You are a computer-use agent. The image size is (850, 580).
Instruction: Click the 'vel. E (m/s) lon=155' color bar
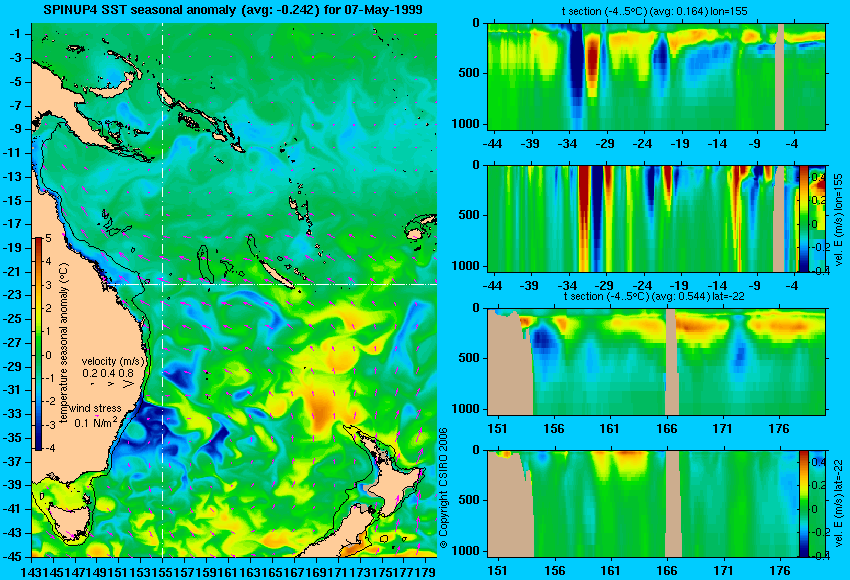tap(804, 219)
